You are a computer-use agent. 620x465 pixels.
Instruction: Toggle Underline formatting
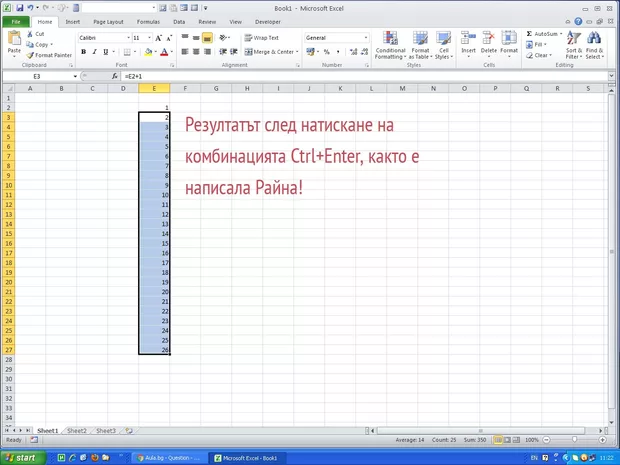[106, 52]
